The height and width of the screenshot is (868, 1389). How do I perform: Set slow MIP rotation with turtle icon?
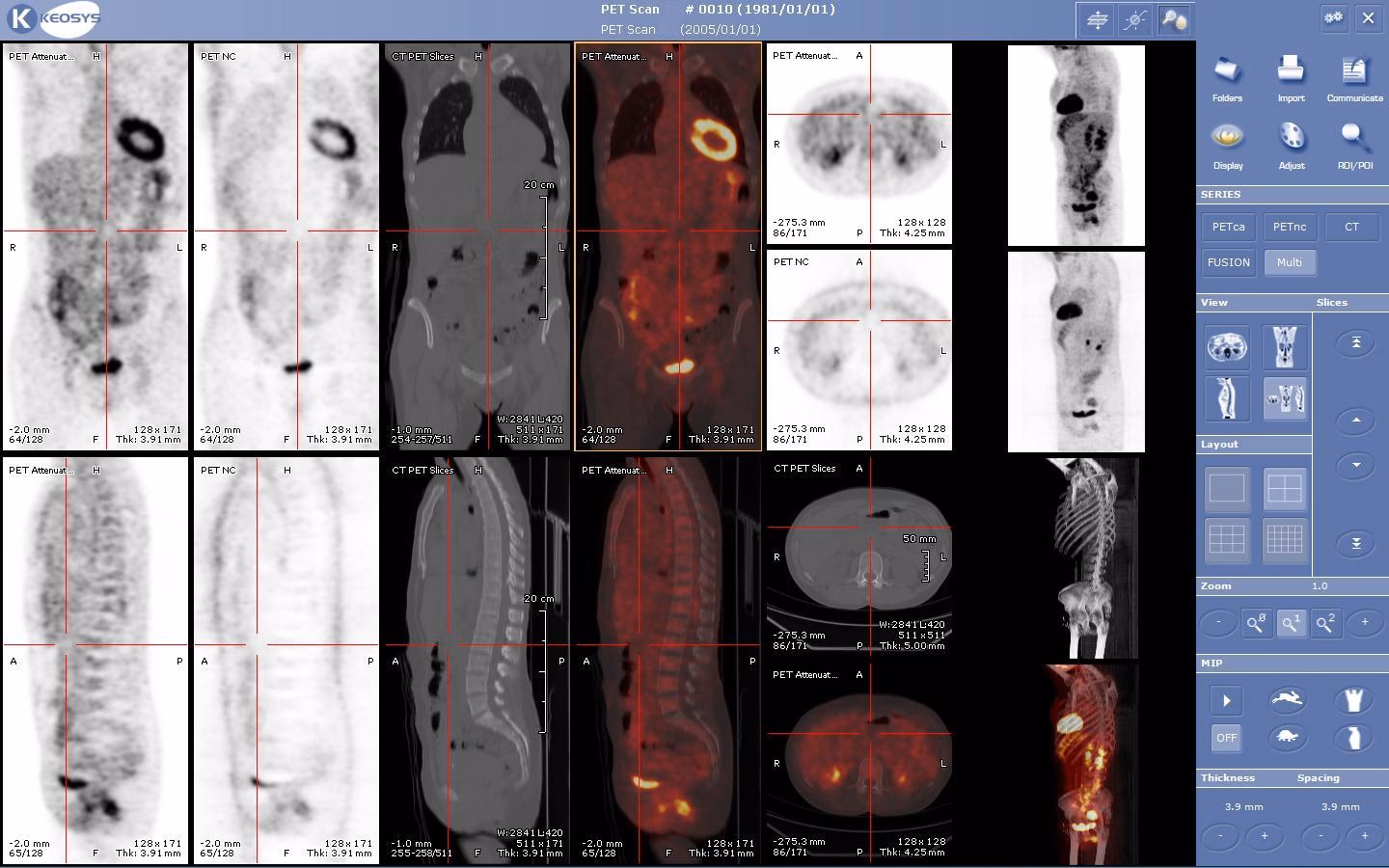click(1289, 738)
